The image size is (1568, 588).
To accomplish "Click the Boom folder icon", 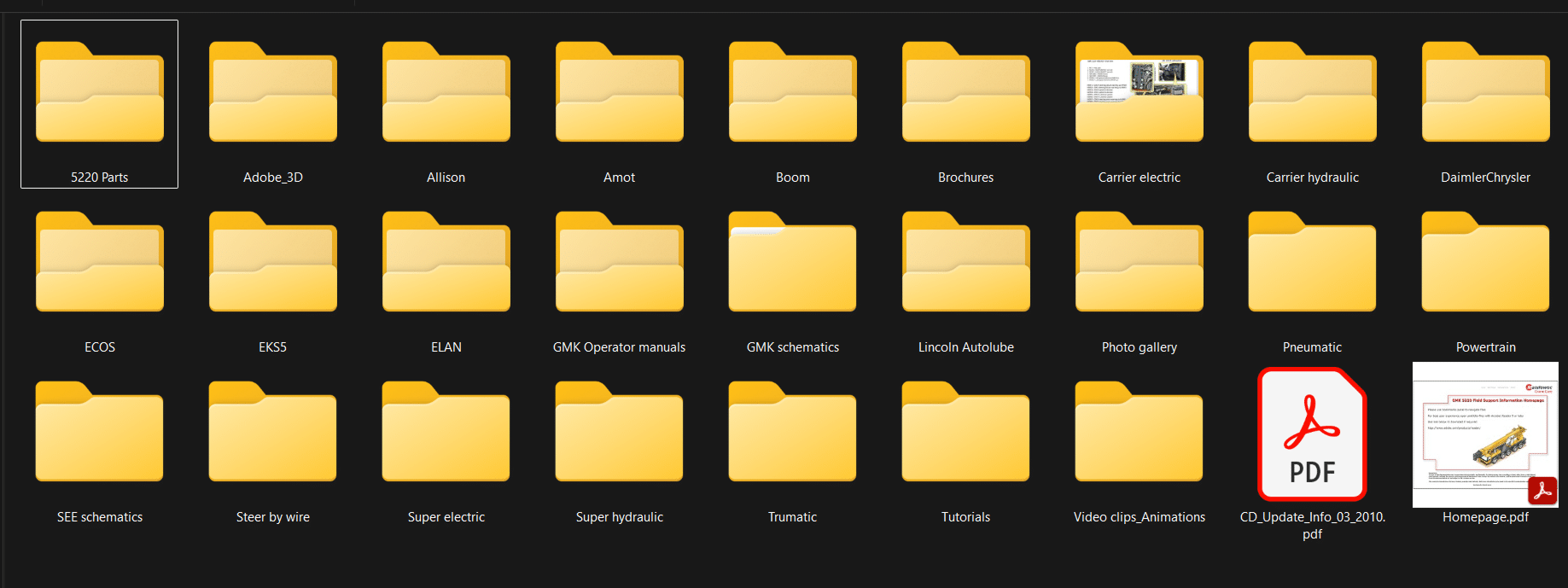I will pos(793,91).
